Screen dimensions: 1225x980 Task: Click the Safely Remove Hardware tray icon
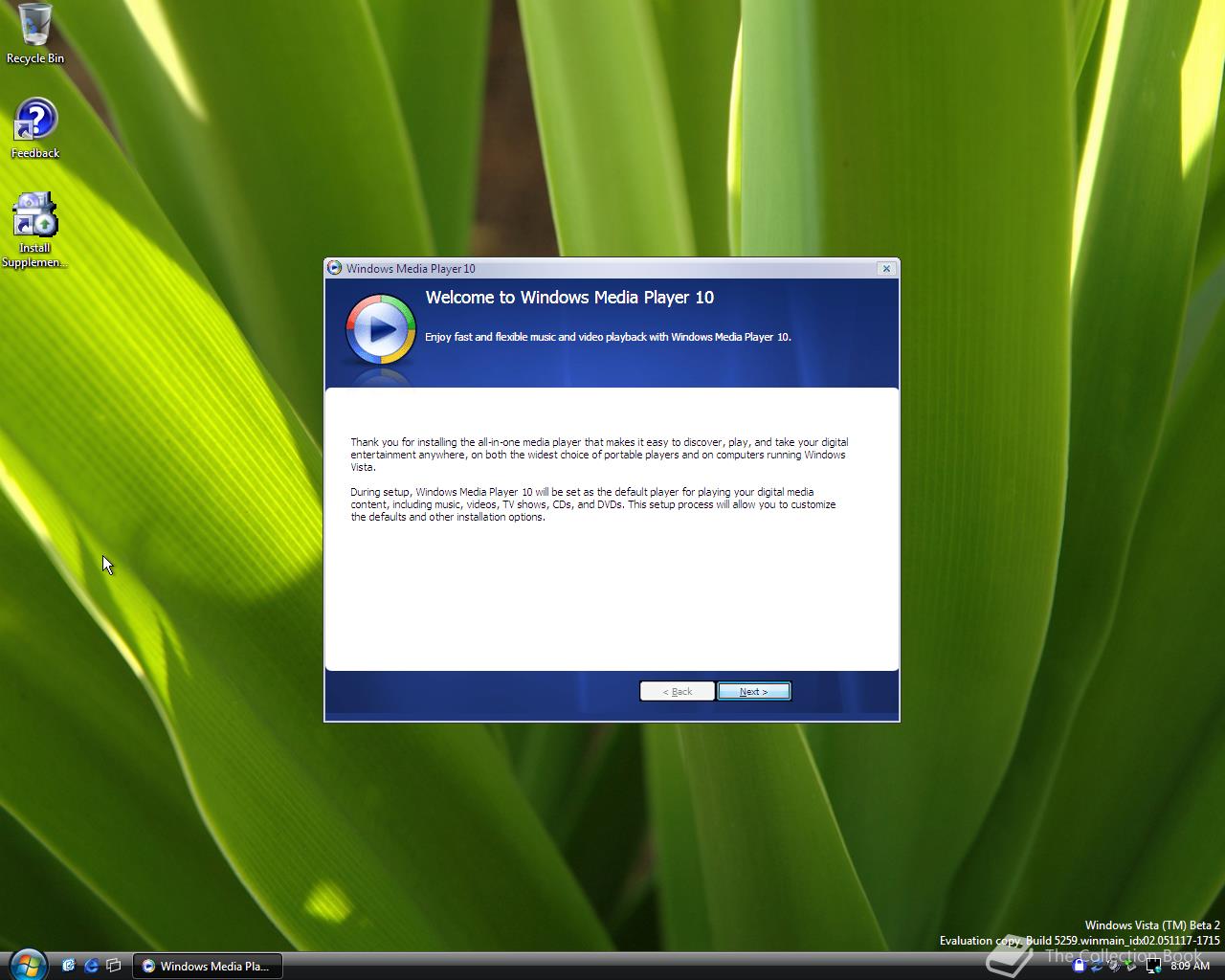coord(1131,966)
